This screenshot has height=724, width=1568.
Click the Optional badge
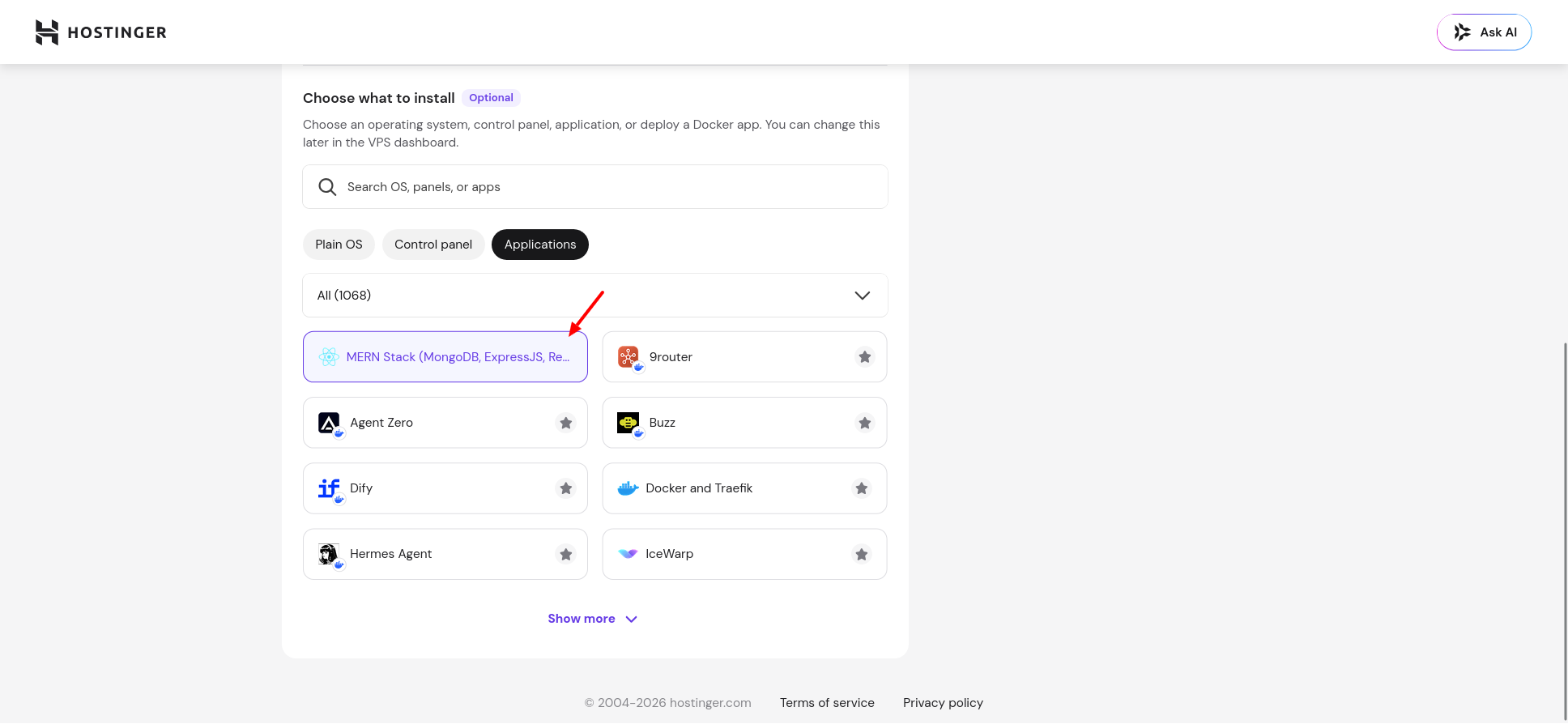click(491, 98)
